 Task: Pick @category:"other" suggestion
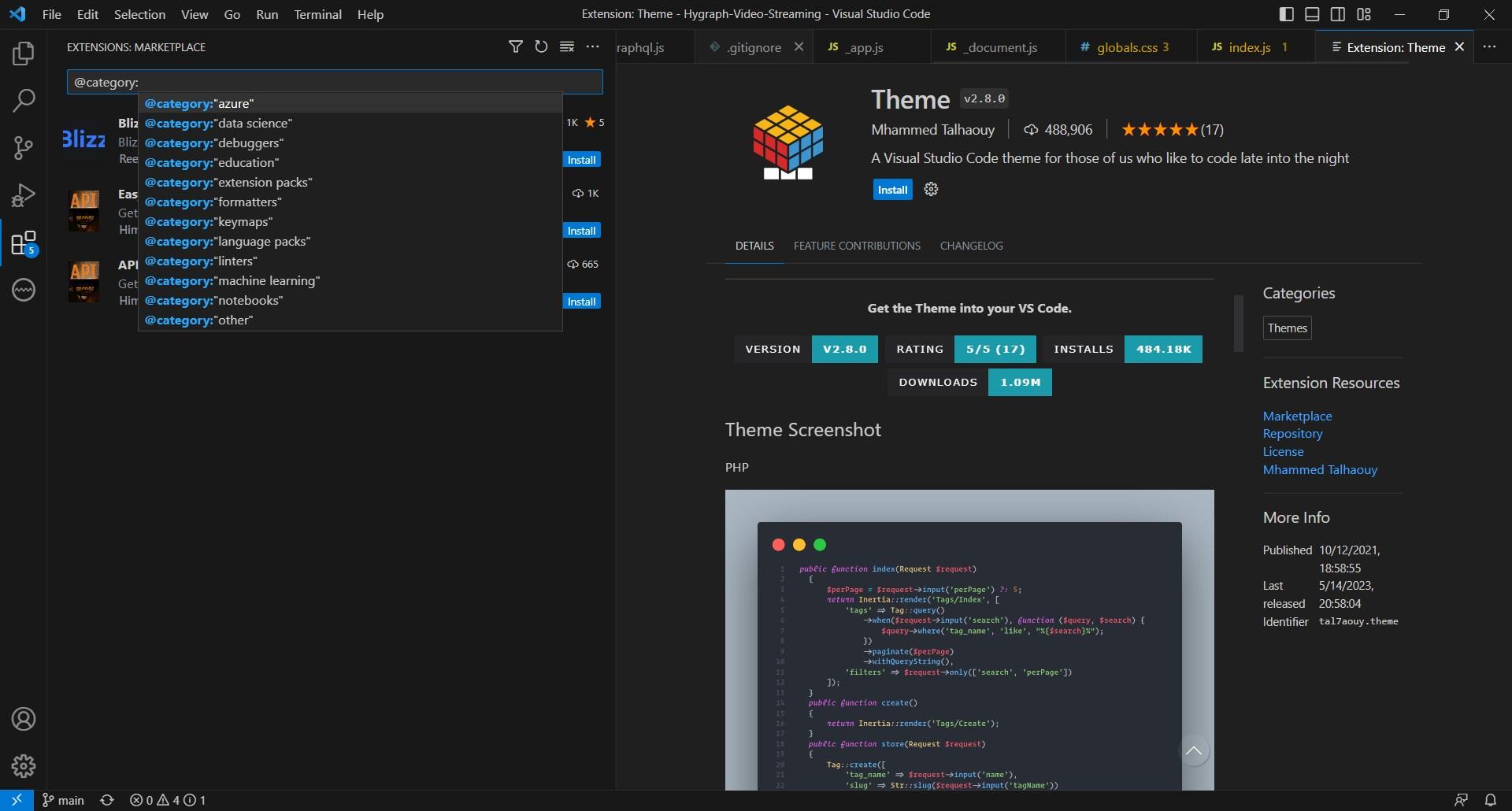pyautogui.click(x=350, y=320)
